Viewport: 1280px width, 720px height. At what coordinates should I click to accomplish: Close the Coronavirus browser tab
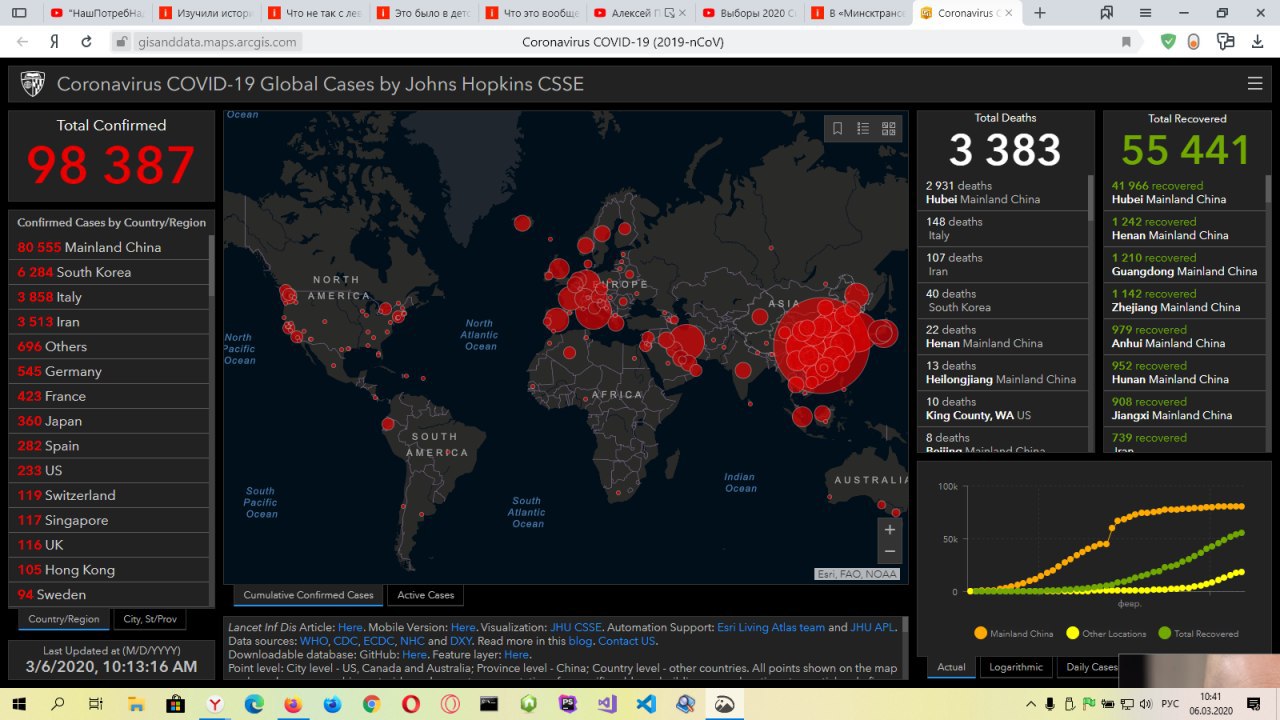coord(1007,13)
